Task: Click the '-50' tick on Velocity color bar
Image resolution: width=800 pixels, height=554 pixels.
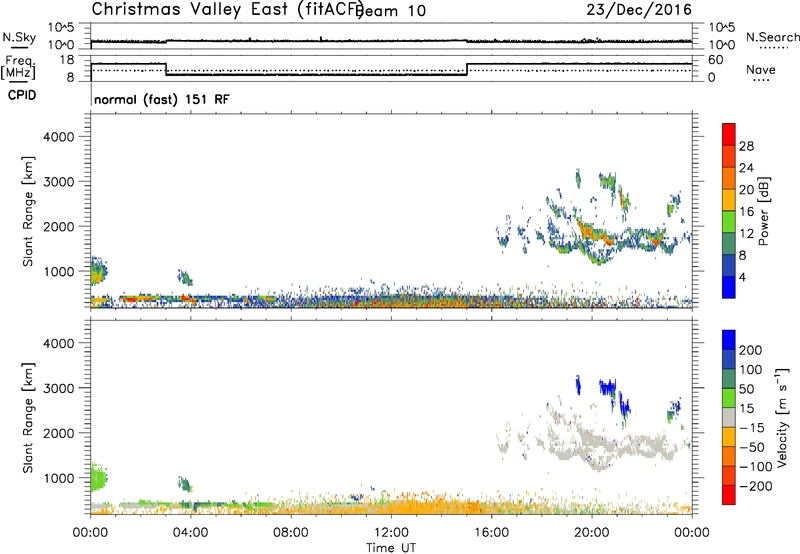Action: coord(752,448)
